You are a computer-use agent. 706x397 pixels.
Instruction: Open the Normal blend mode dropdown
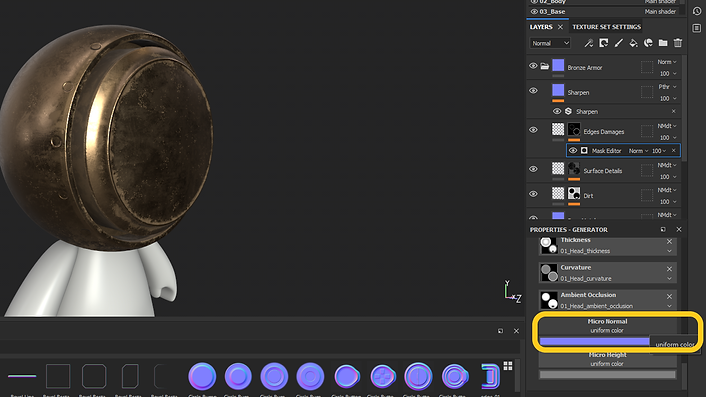pos(550,43)
